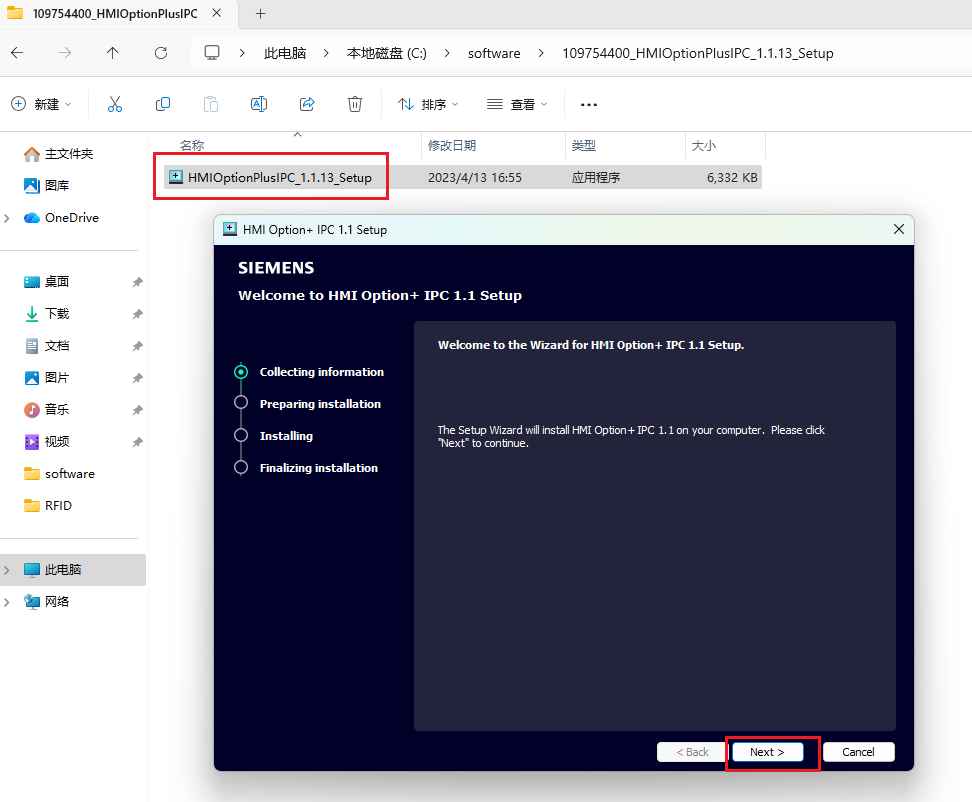
Task: Click the Delete (trash) icon
Action: [x=355, y=103]
